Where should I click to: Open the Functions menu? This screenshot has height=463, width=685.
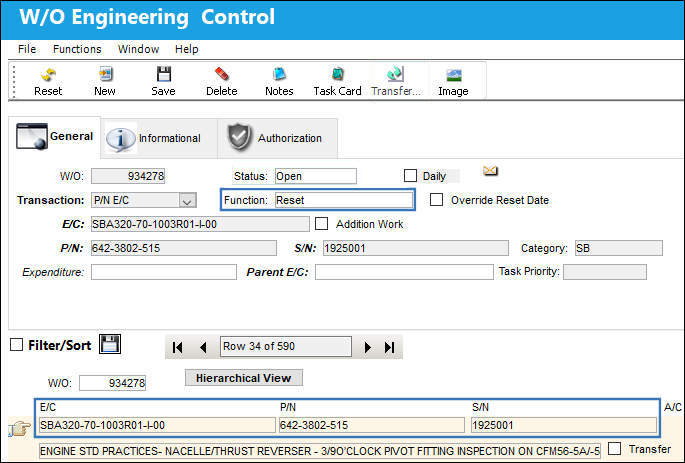pyautogui.click(x=77, y=49)
